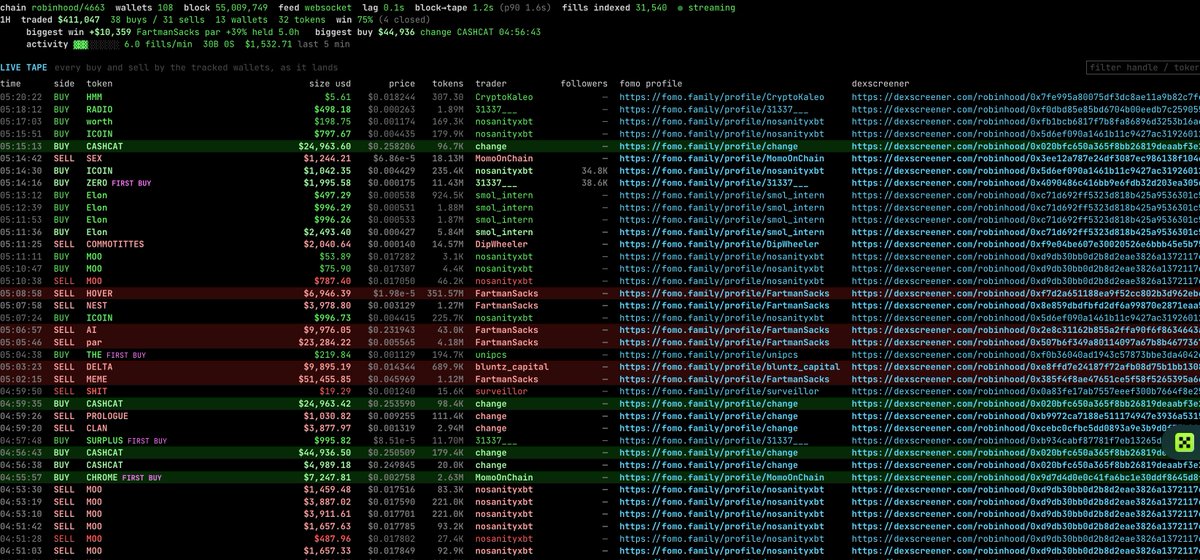
Task: Click the CLAN token name
Action: point(98,428)
